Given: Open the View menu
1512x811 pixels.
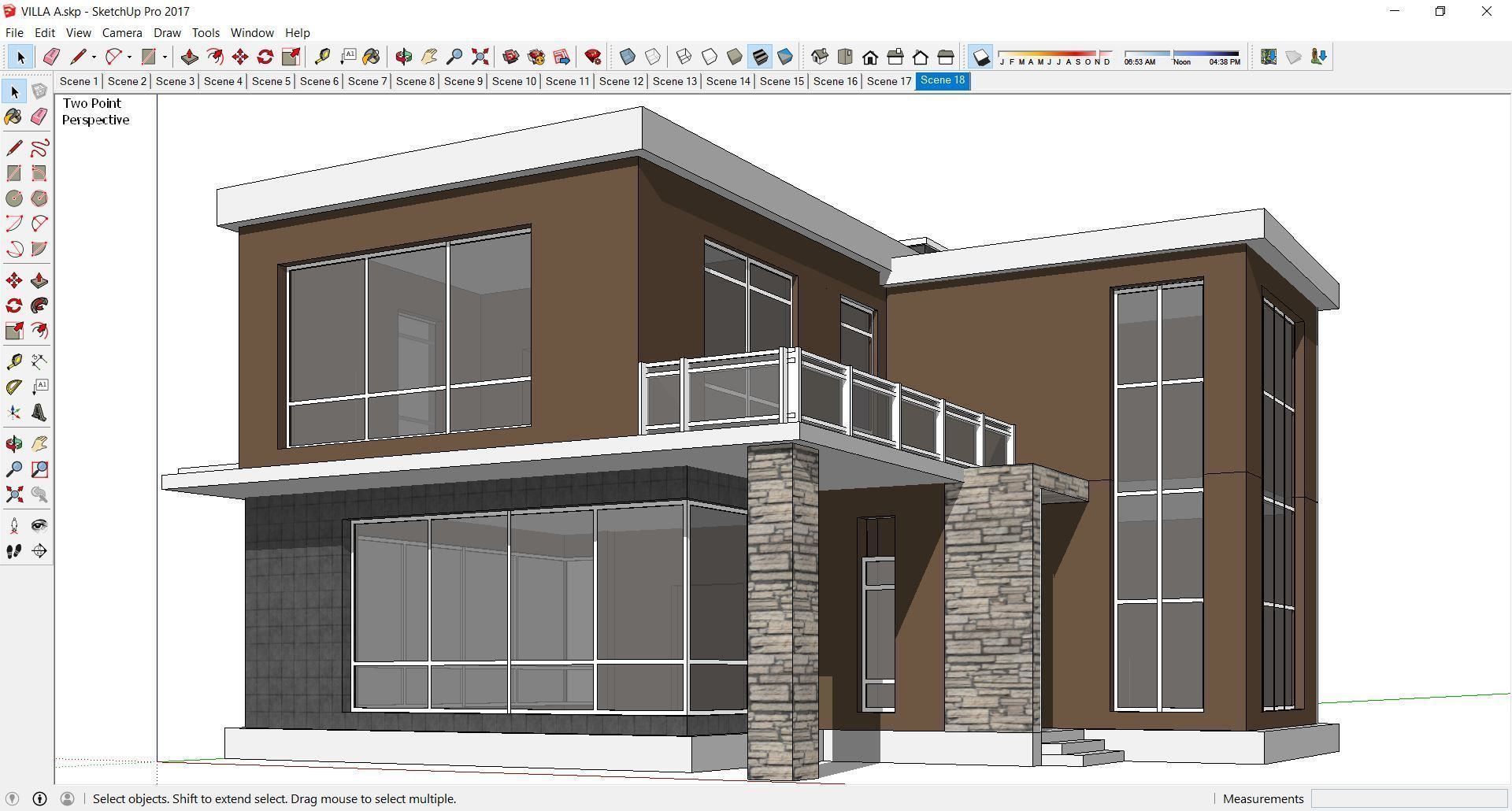Looking at the screenshot, I should (x=78, y=32).
